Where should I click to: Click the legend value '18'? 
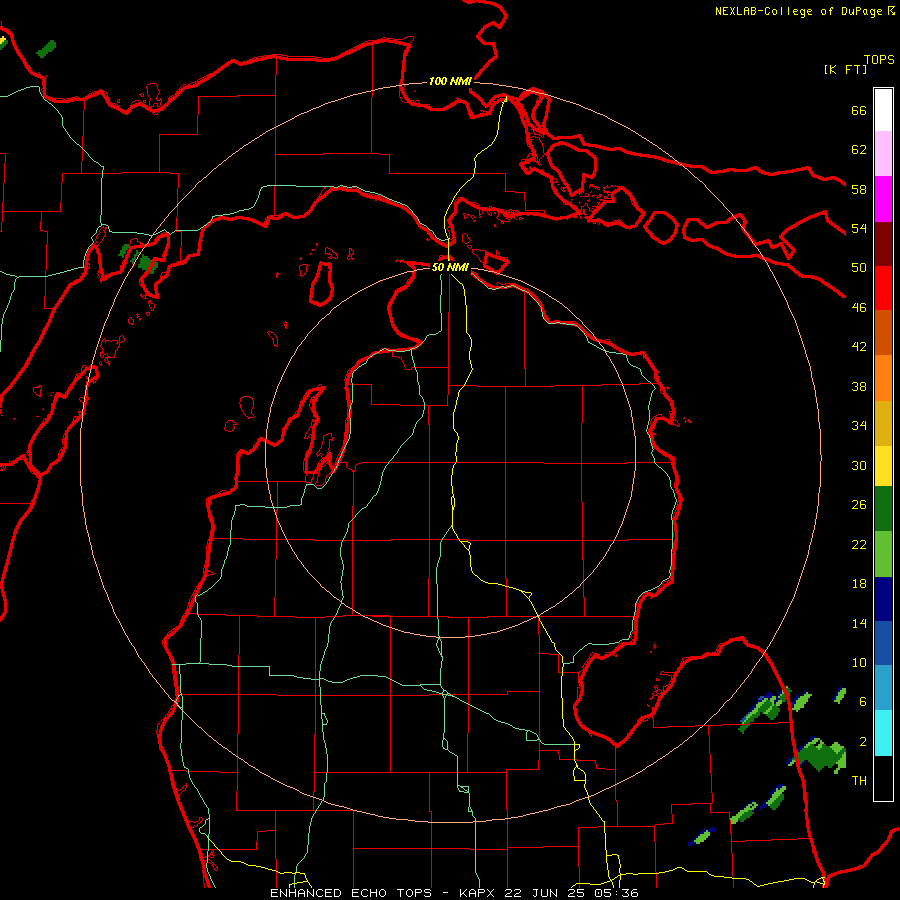pyautogui.click(x=859, y=584)
